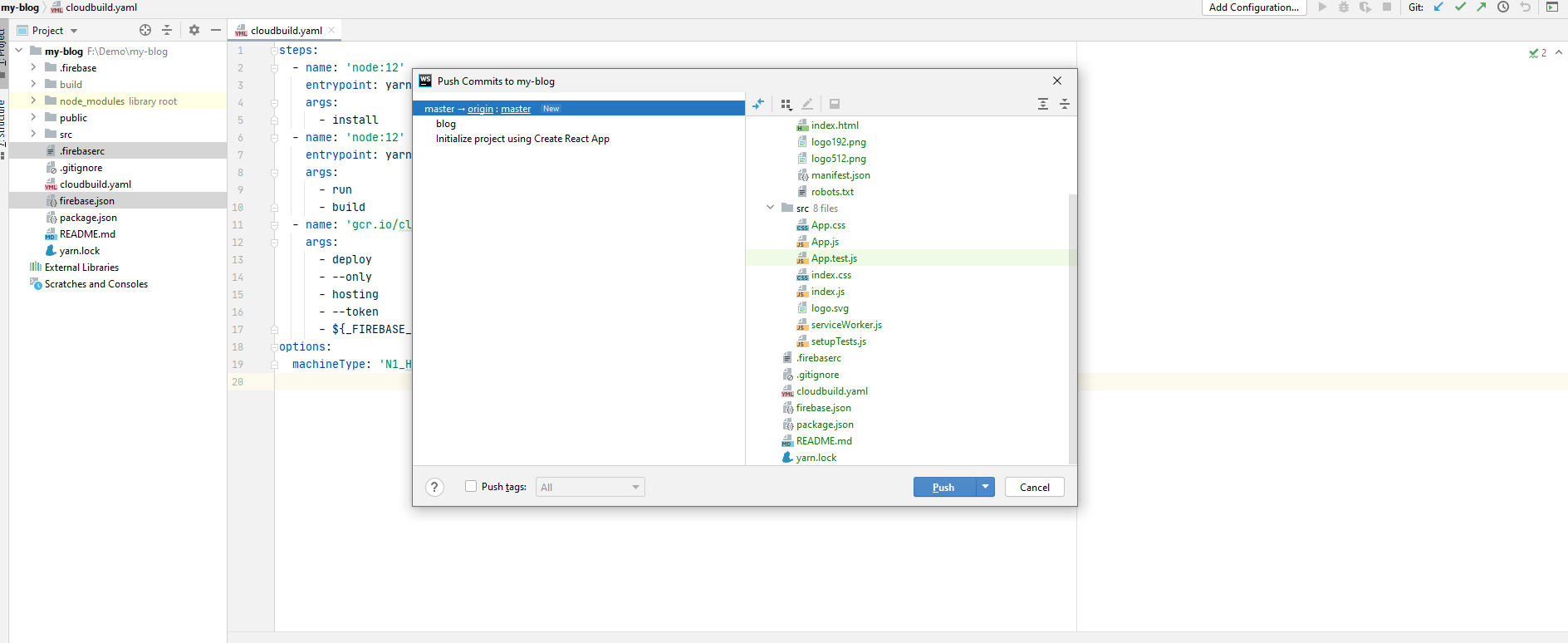1568x643 pixels.
Task: Open Project panel settings gear
Action: coord(194,30)
